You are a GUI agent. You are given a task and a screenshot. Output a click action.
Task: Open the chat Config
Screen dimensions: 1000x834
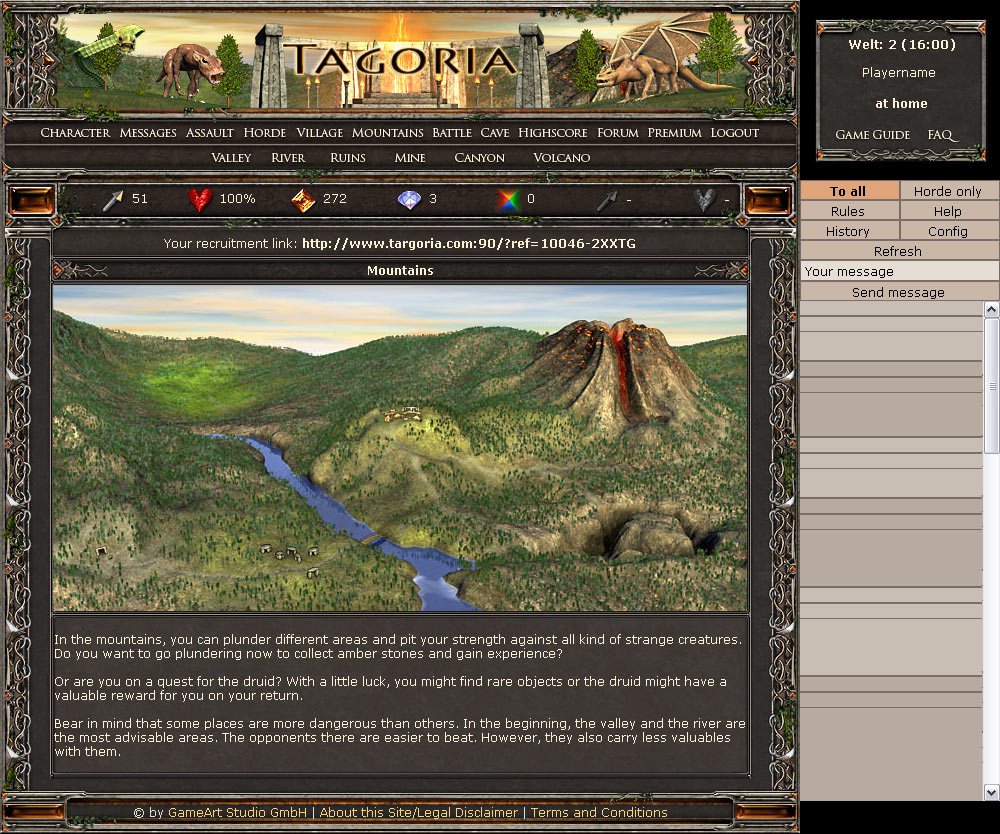950,231
